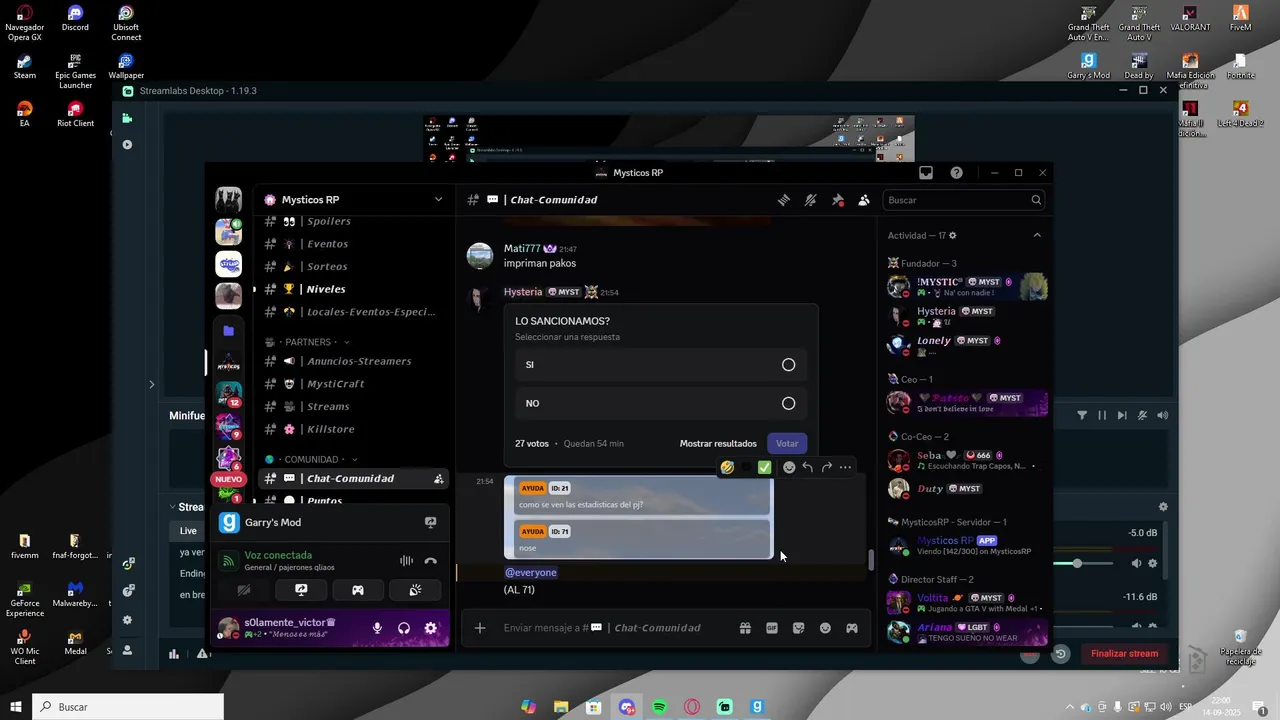Expand the Streamlabs left sidebar arrow
Screen dimensions: 1280x720
[x=152, y=384]
